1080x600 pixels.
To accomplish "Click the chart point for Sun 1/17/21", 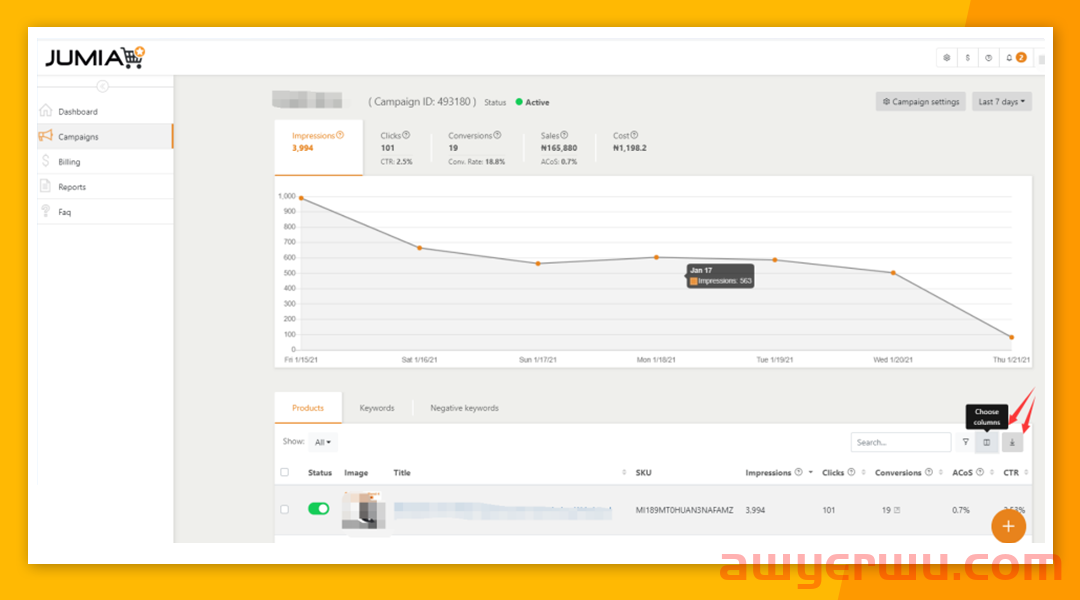I will (x=538, y=264).
